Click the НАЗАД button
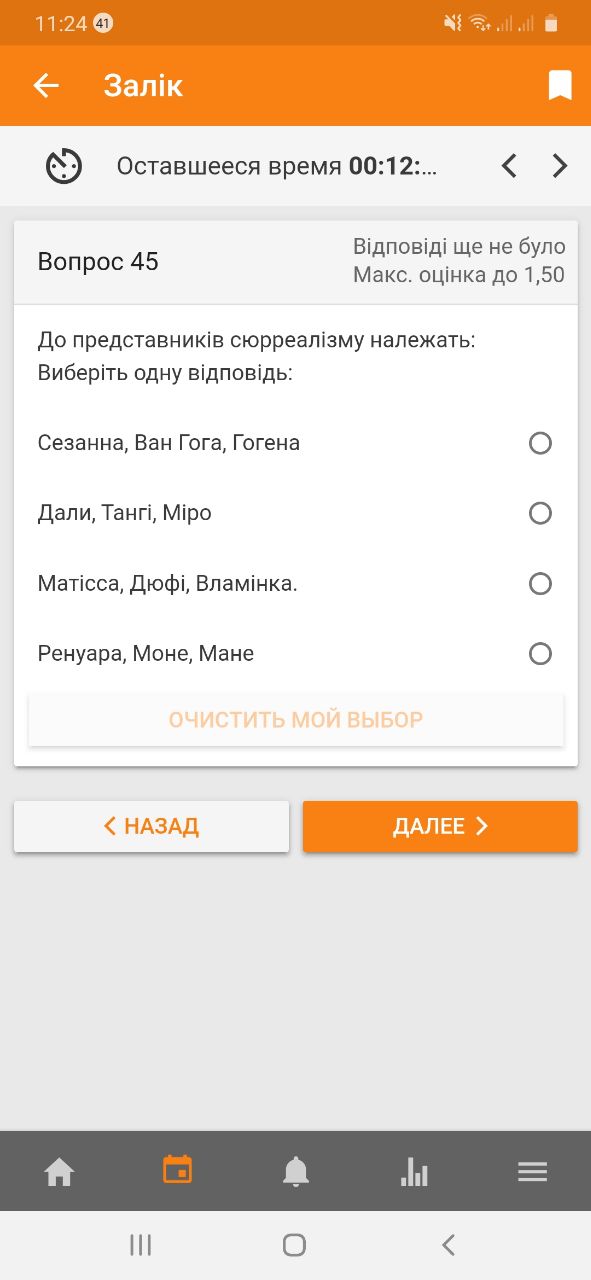Screen dimensions: 591x1280 pos(151,826)
